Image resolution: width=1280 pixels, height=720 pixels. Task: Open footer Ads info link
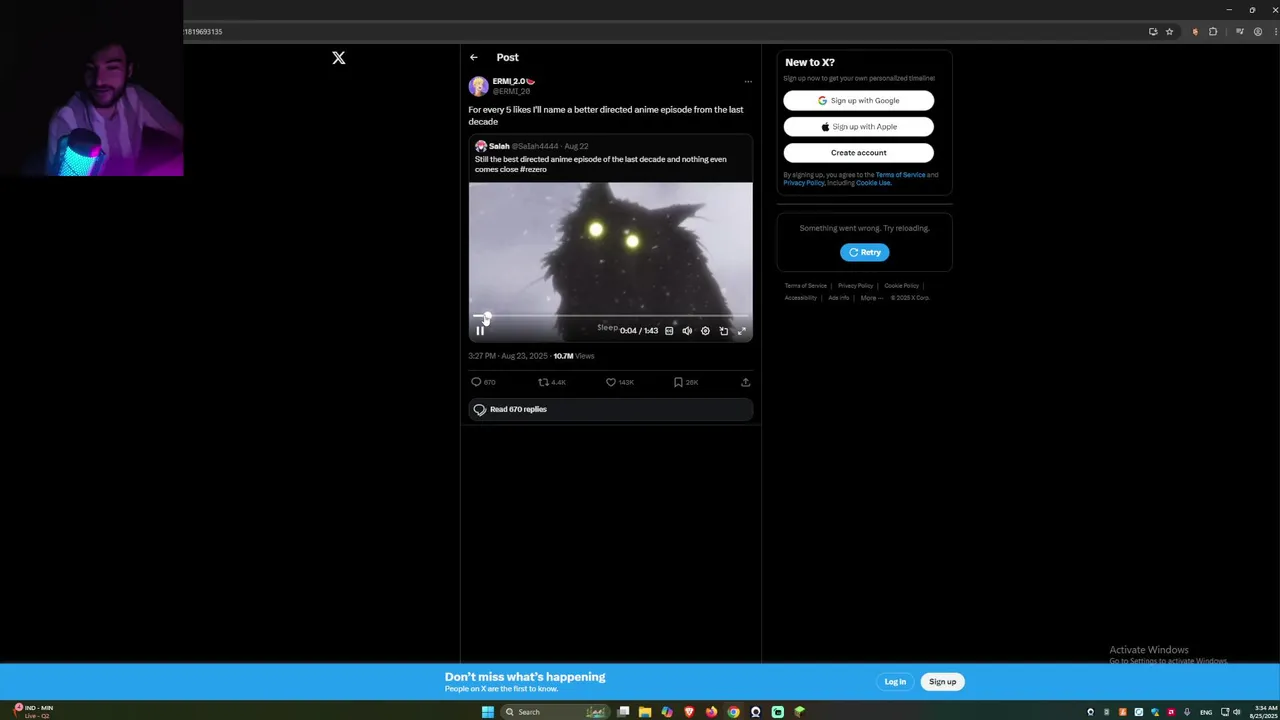tap(838, 298)
